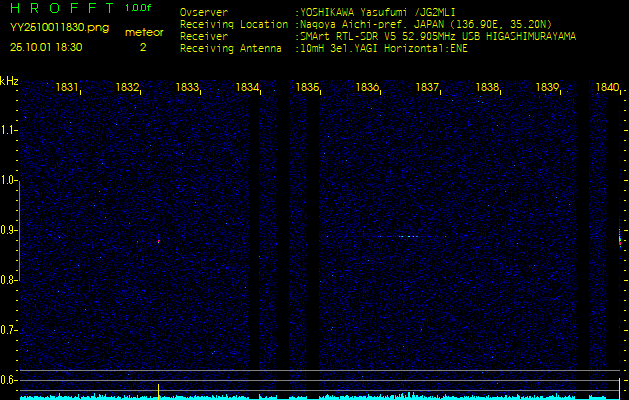
Task: Click the Receiver SMArt RTL-SDR V5 line
Action: 438,37
